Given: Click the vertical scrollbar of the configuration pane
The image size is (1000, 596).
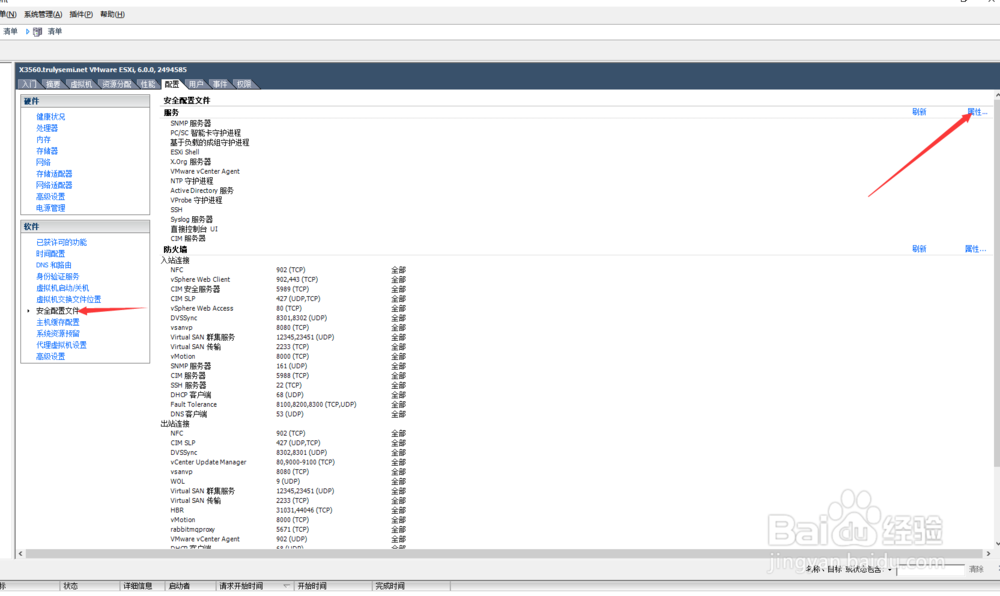Looking at the screenshot, I should [x=997, y=284].
